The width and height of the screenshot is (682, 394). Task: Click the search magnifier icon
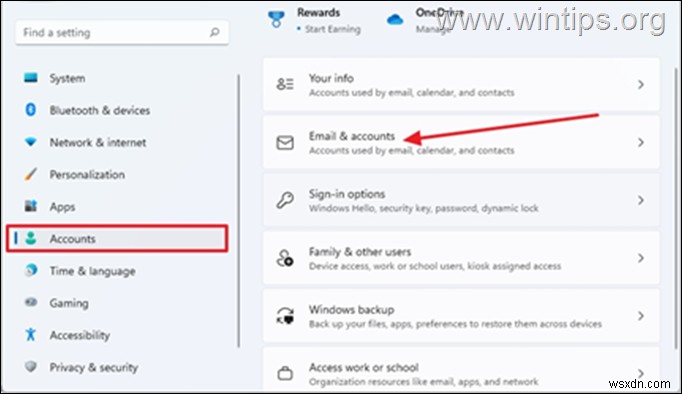coord(214,32)
